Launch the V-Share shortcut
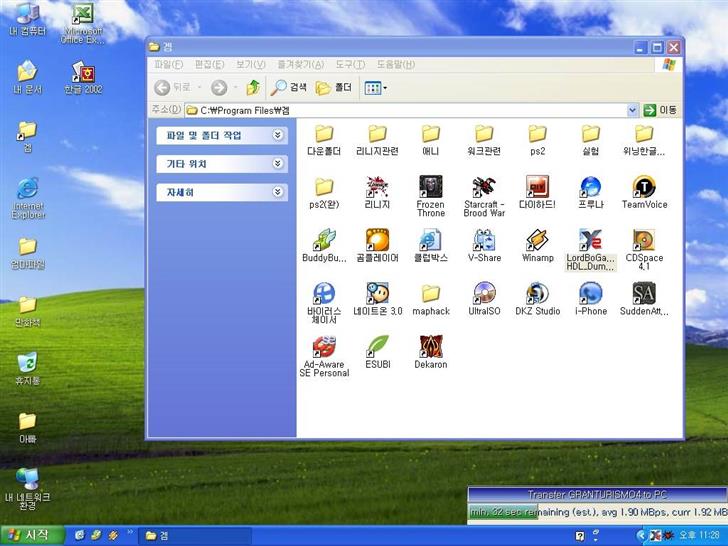 [484, 246]
